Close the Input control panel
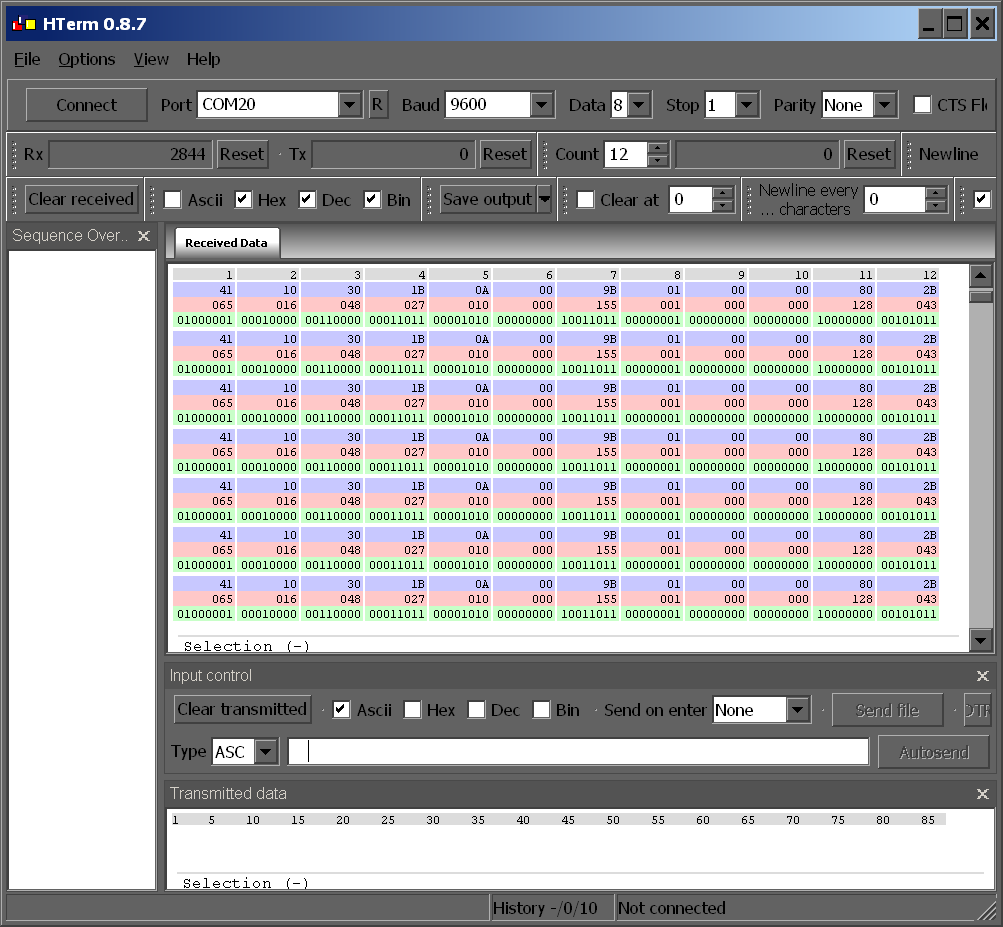Screen dimensions: 1003x927 pyautogui.click(x=983, y=676)
